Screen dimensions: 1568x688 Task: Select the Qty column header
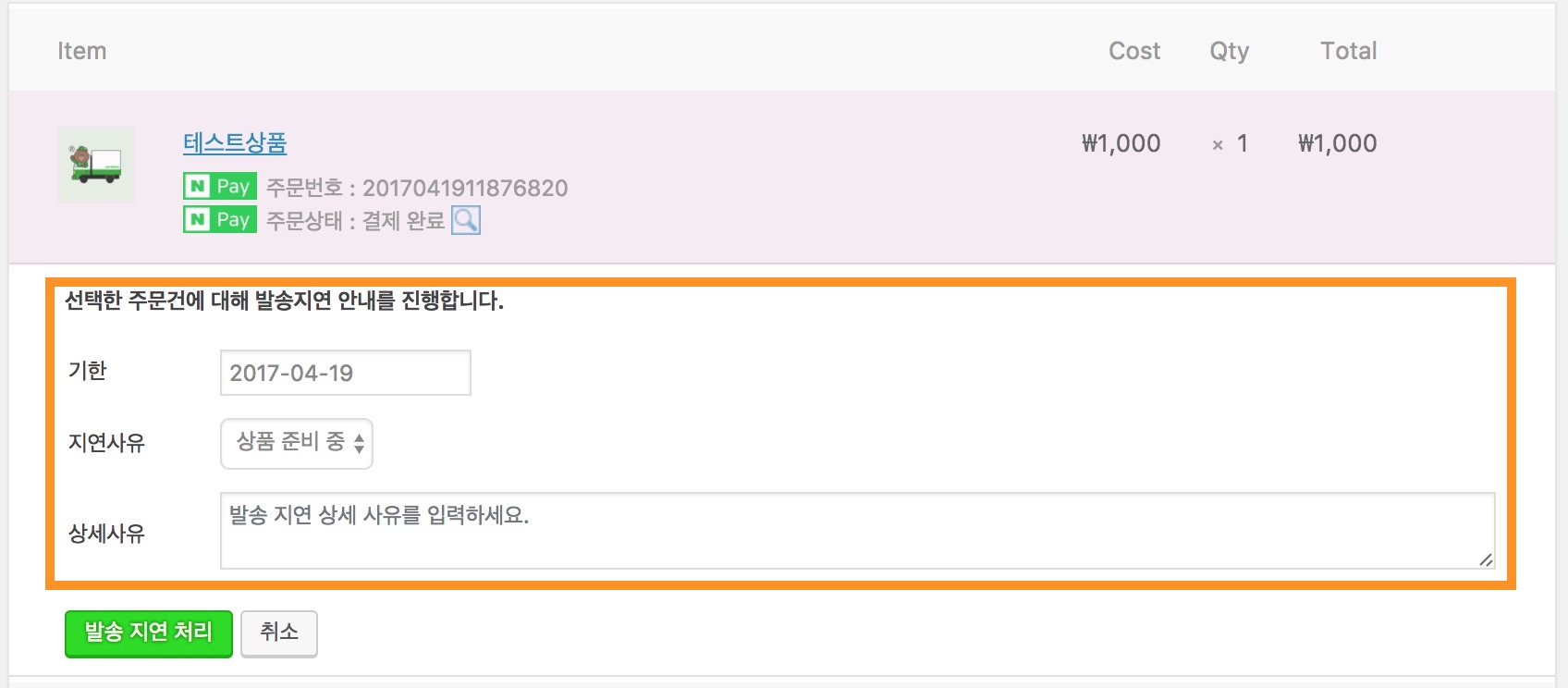point(1230,52)
